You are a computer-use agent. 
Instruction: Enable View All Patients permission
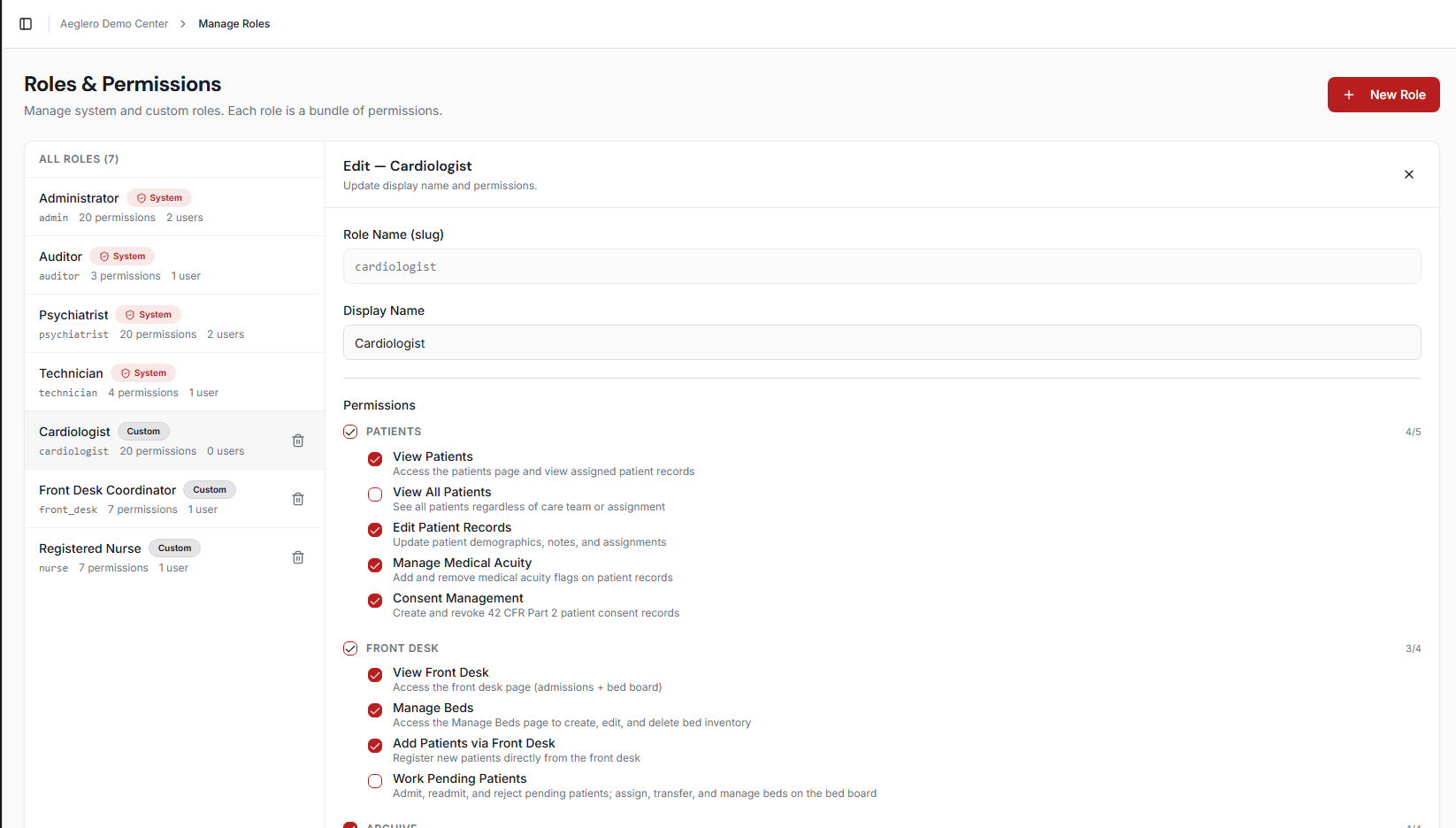click(375, 494)
